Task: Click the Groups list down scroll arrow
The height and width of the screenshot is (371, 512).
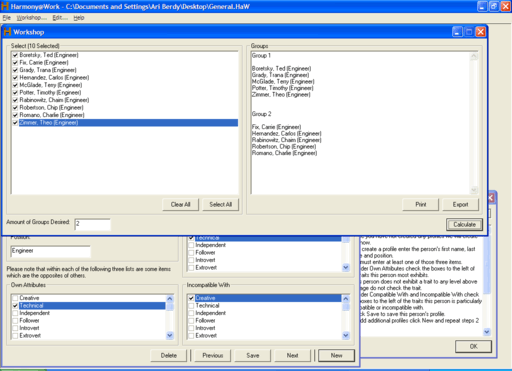Action: [474, 190]
